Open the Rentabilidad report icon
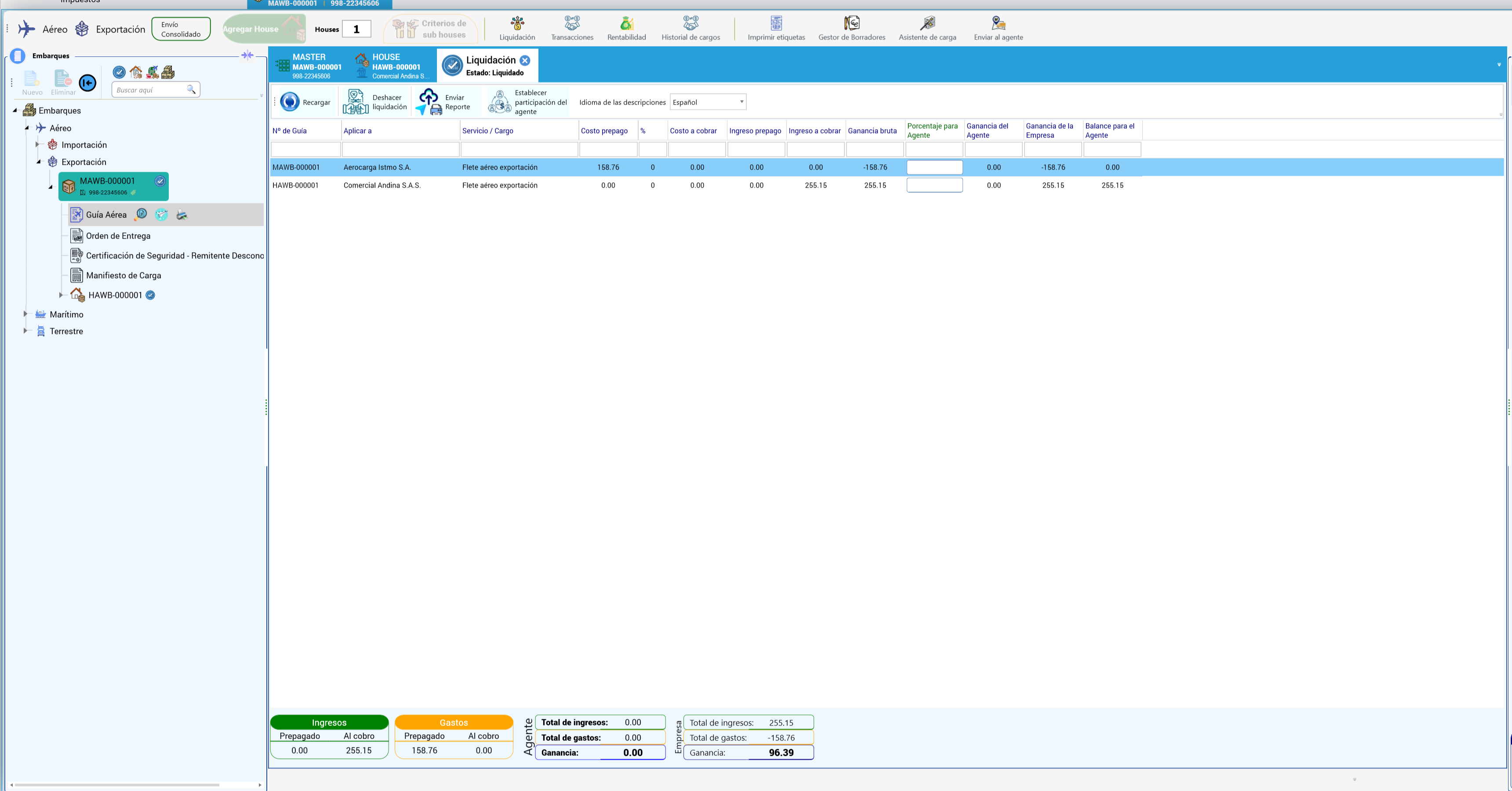Screen dimensions: 1512x791 coord(626,28)
